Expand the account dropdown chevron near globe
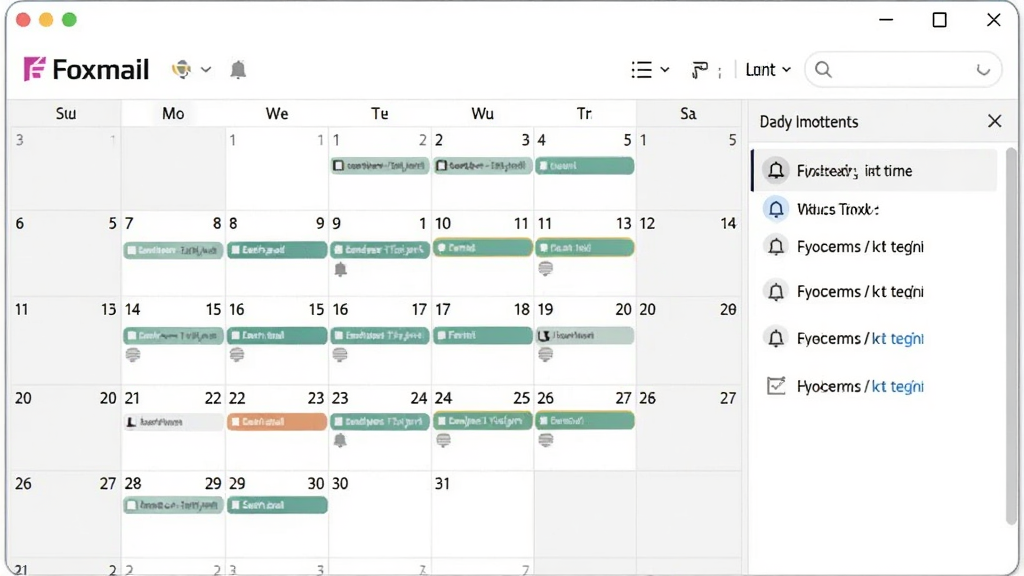This screenshot has width=1024, height=576. tap(206, 69)
